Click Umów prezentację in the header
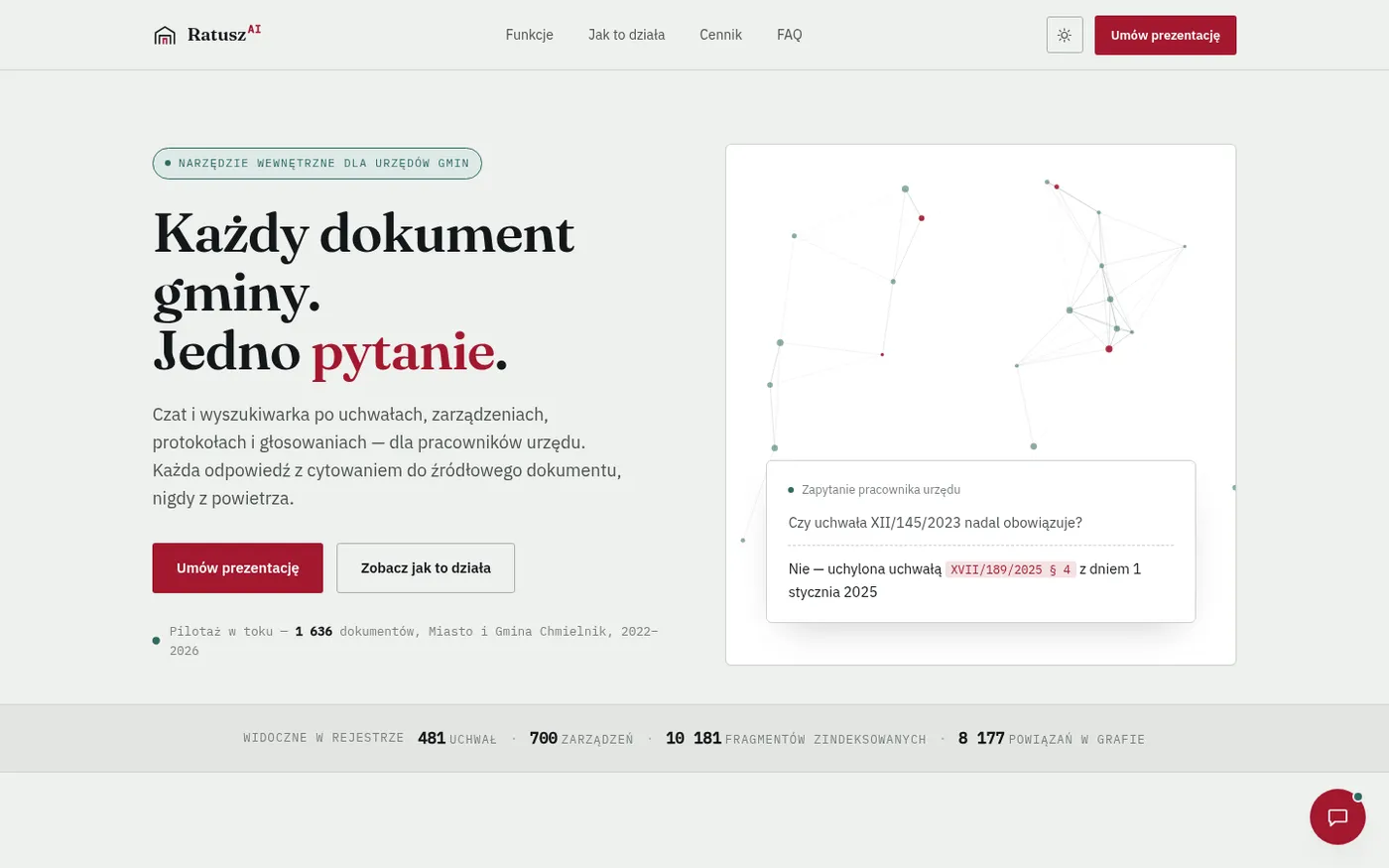This screenshot has height=868, width=1389. [x=1165, y=35]
